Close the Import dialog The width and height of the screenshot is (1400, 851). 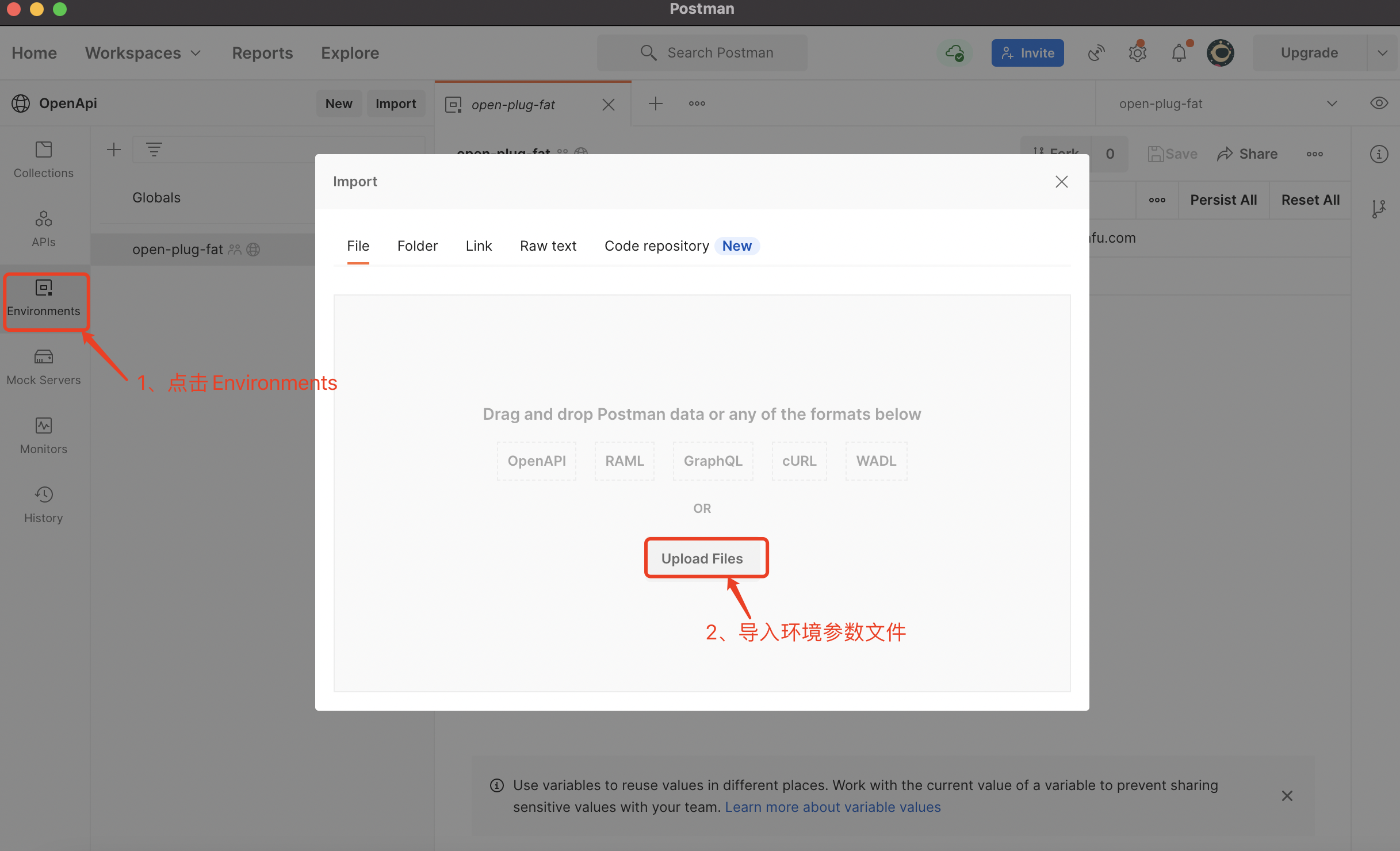(1061, 182)
